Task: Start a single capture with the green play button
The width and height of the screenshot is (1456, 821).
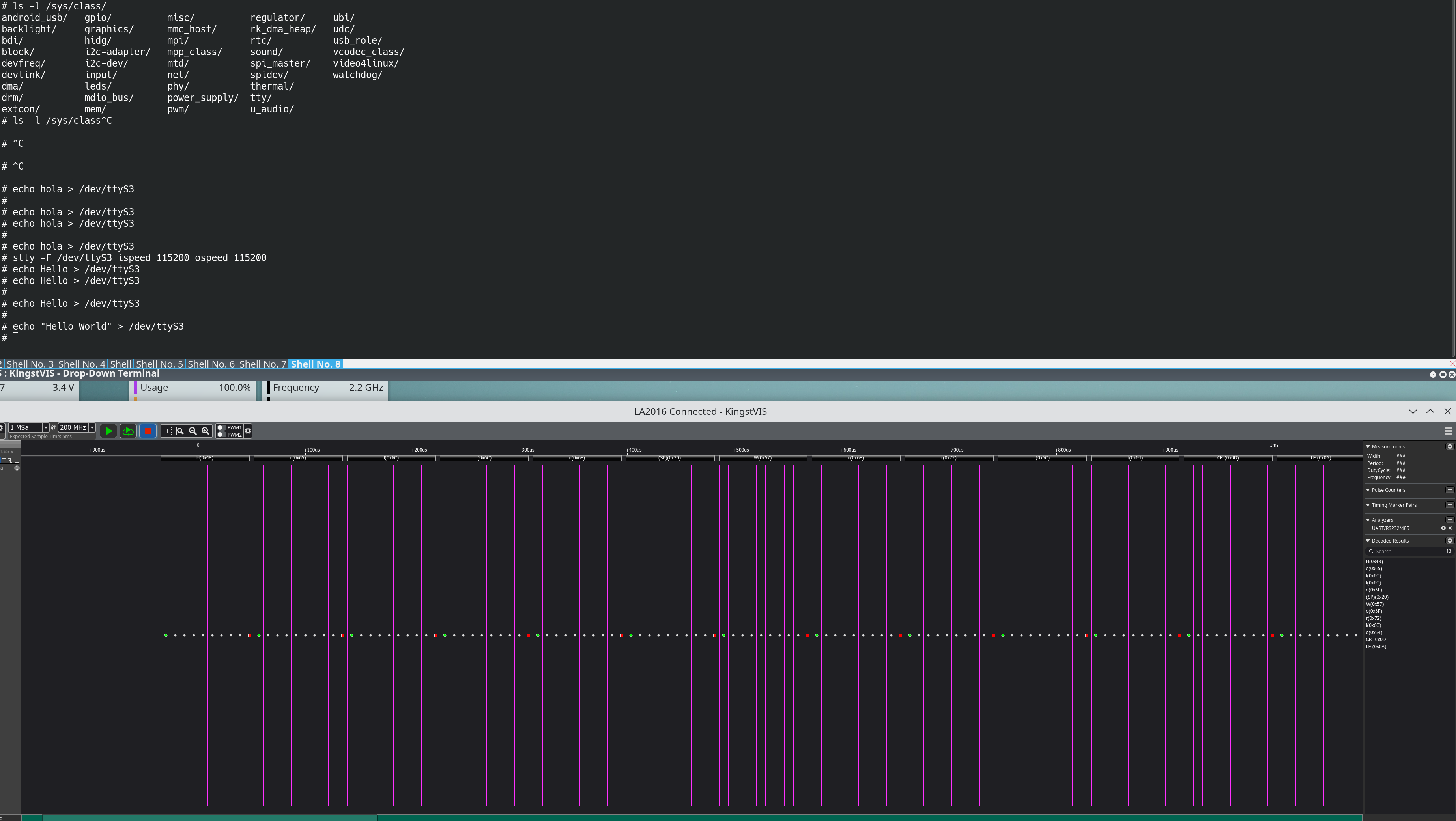Action: 108,431
